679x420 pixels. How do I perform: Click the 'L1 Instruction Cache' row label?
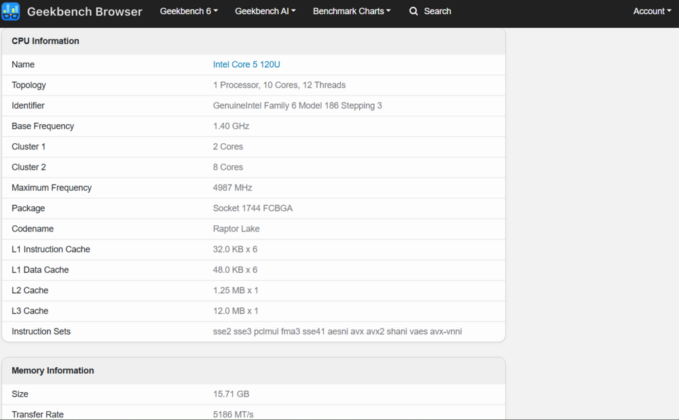click(51, 249)
